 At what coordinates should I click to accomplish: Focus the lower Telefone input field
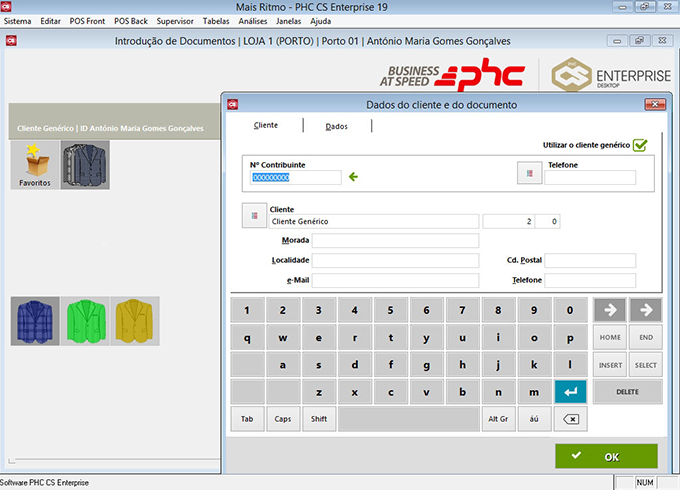(x=590, y=281)
